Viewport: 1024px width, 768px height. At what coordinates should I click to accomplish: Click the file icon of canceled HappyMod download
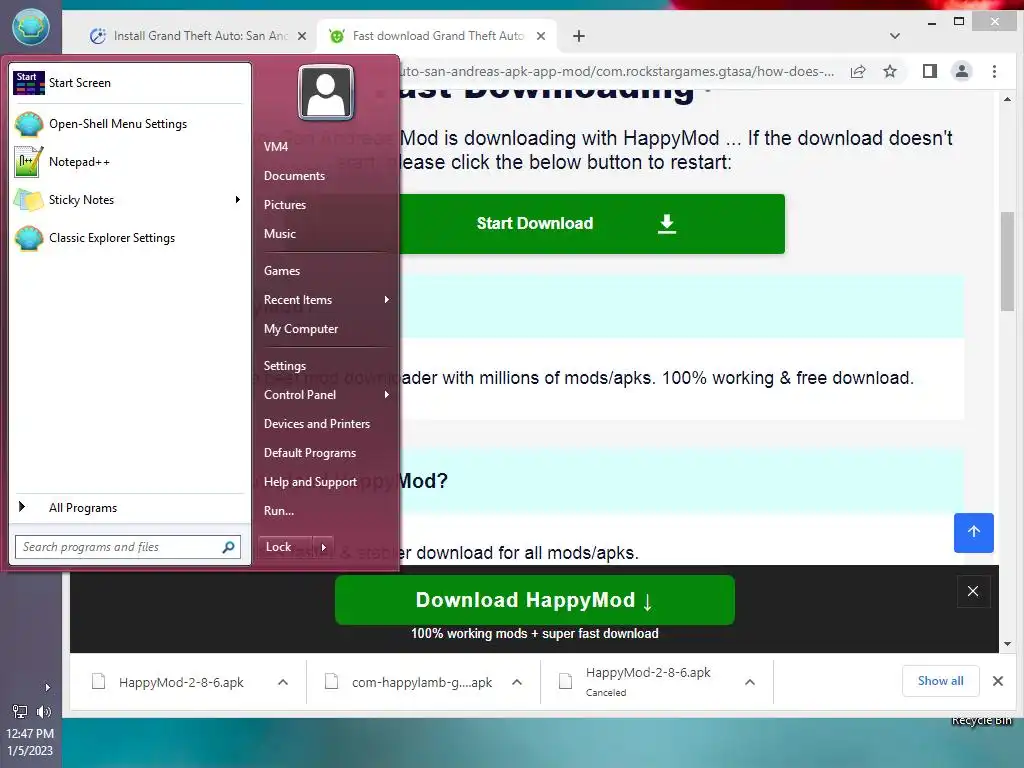pyautogui.click(x=566, y=681)
